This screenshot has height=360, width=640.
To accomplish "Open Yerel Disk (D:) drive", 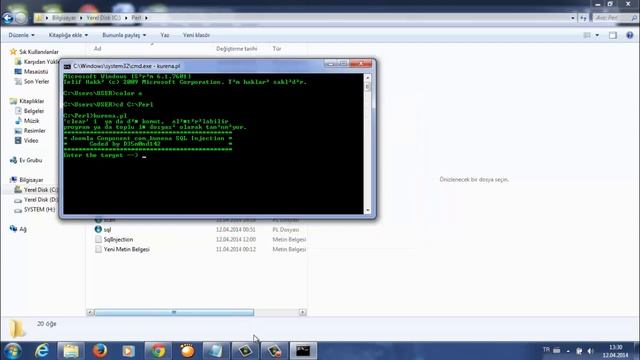I will pyautogui.click(x=40, y=200).
